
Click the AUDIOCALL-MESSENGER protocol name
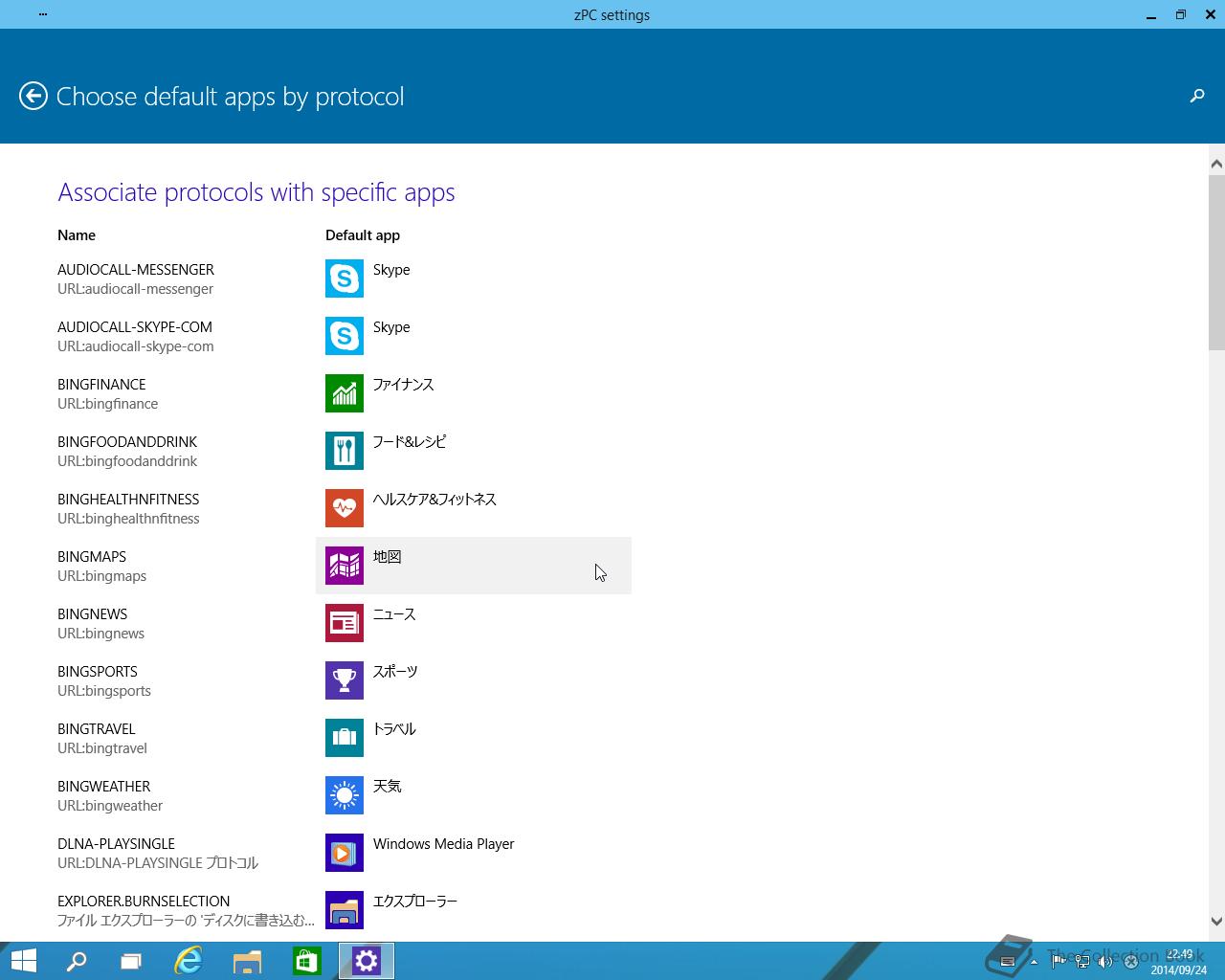pos(136,270)
